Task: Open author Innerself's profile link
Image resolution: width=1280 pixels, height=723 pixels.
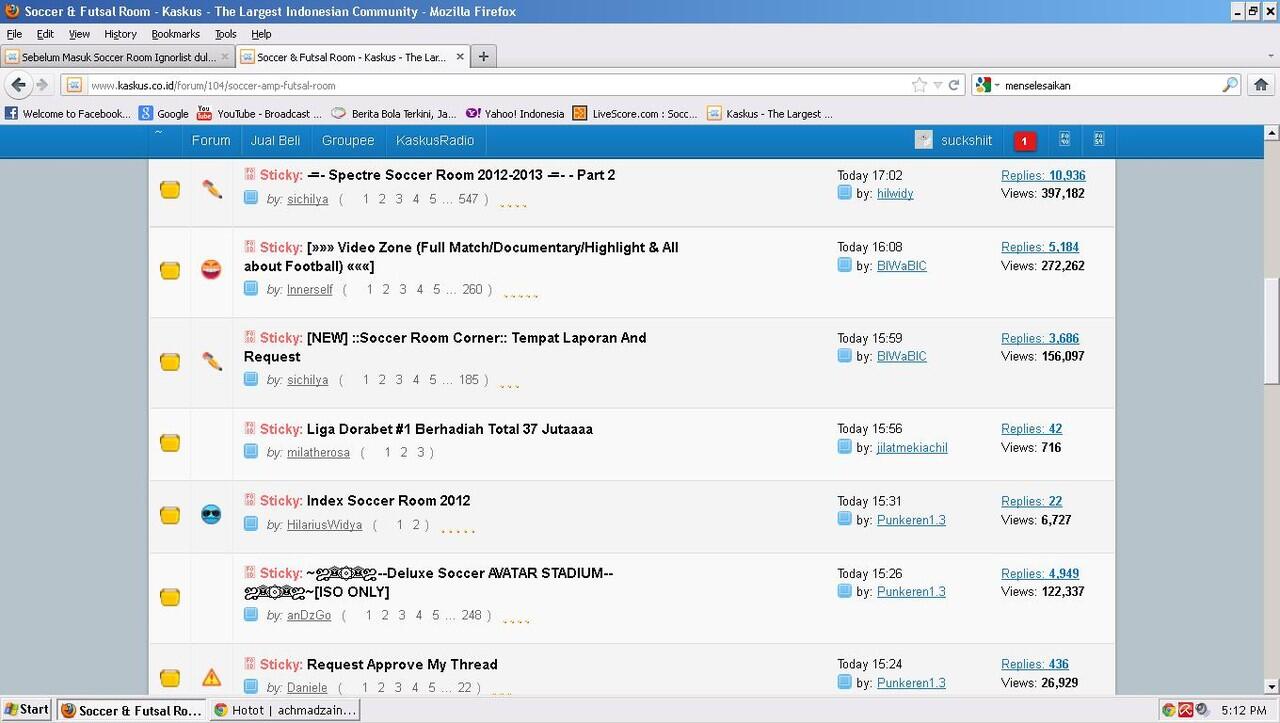Action: [310, 289]
